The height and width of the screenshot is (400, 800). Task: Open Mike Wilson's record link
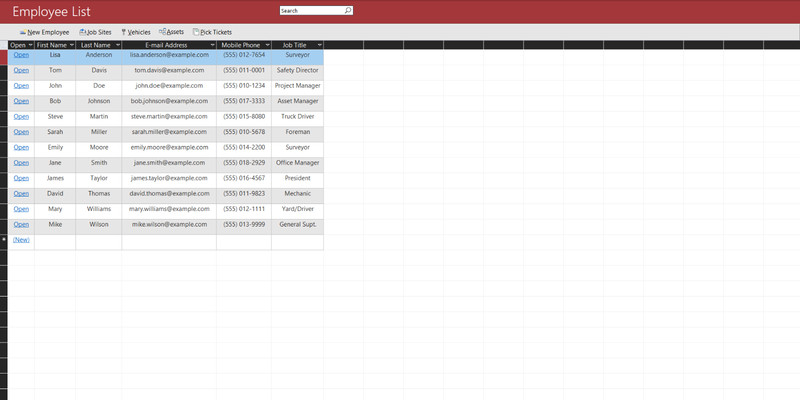21,224
